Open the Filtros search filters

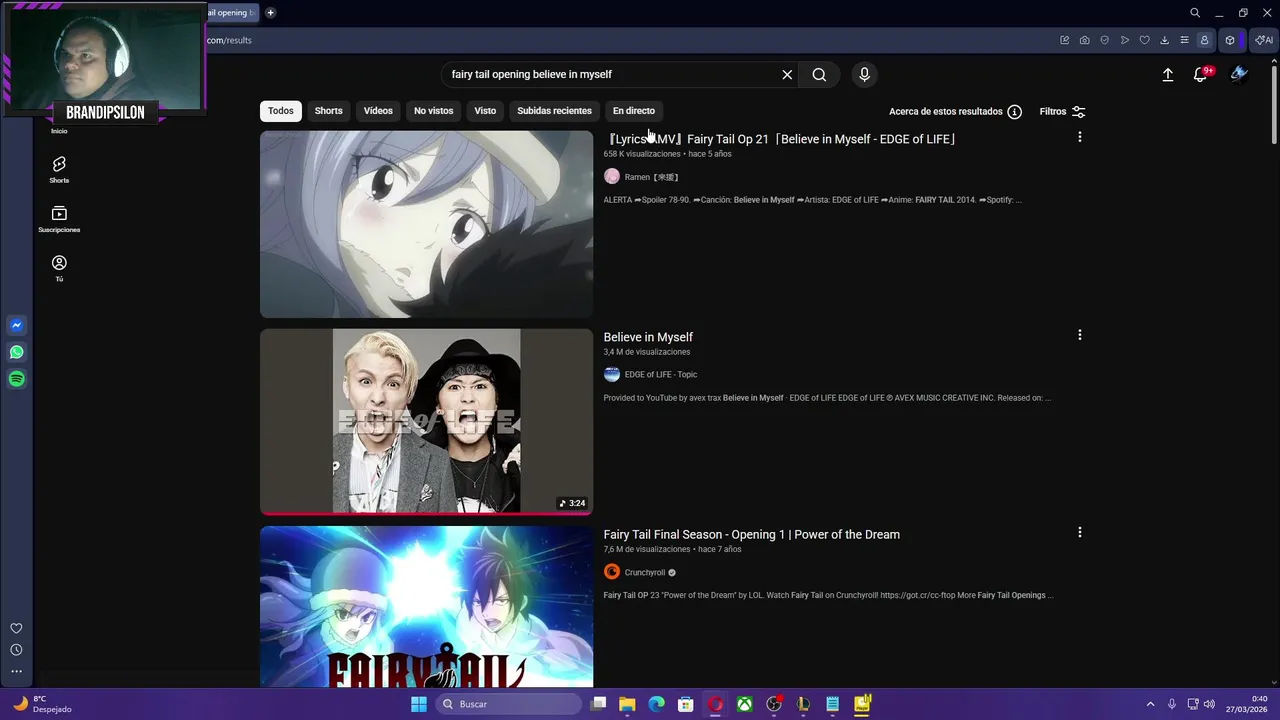pyautogui.click(x=1062, y=112)
